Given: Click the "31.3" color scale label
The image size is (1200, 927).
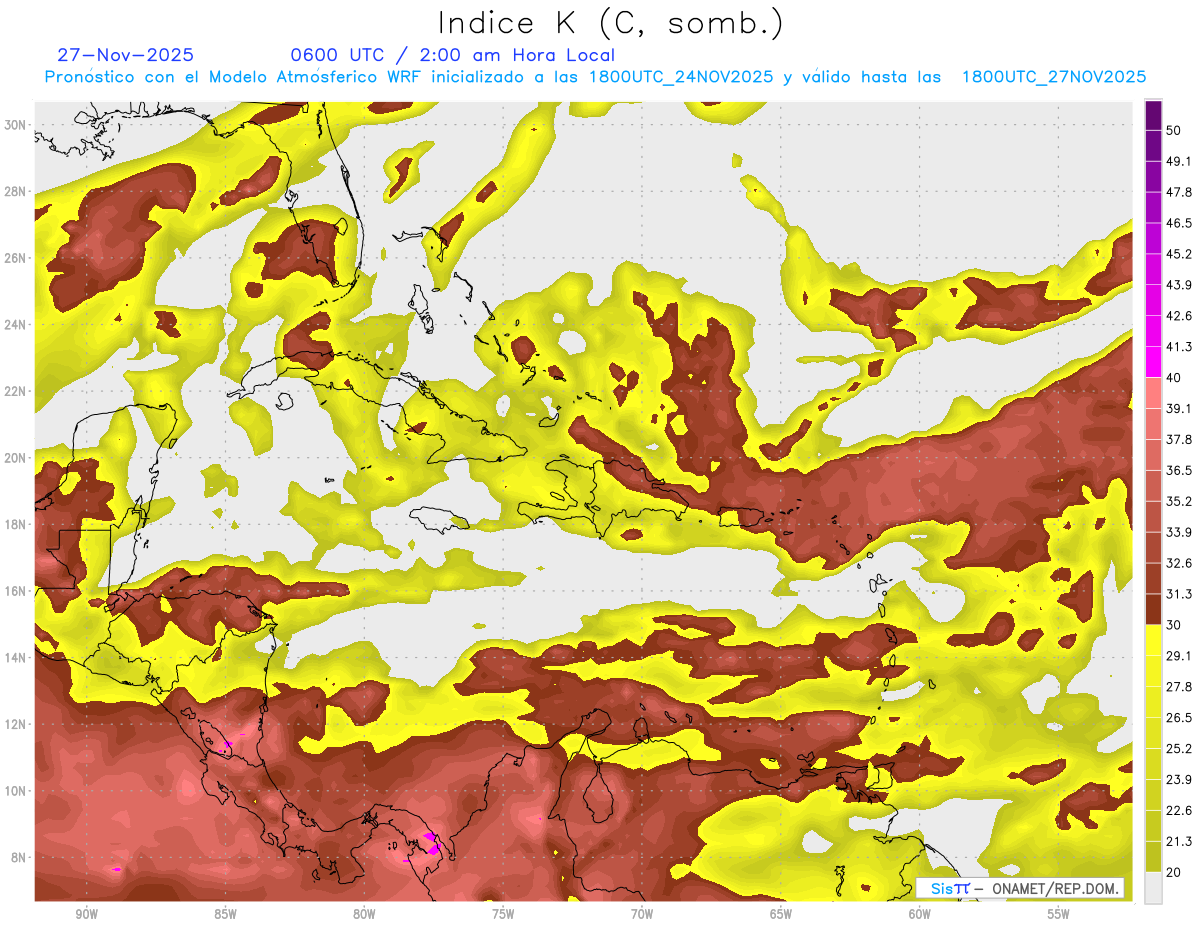Looking at the screenshot, I should [1179, 594].
